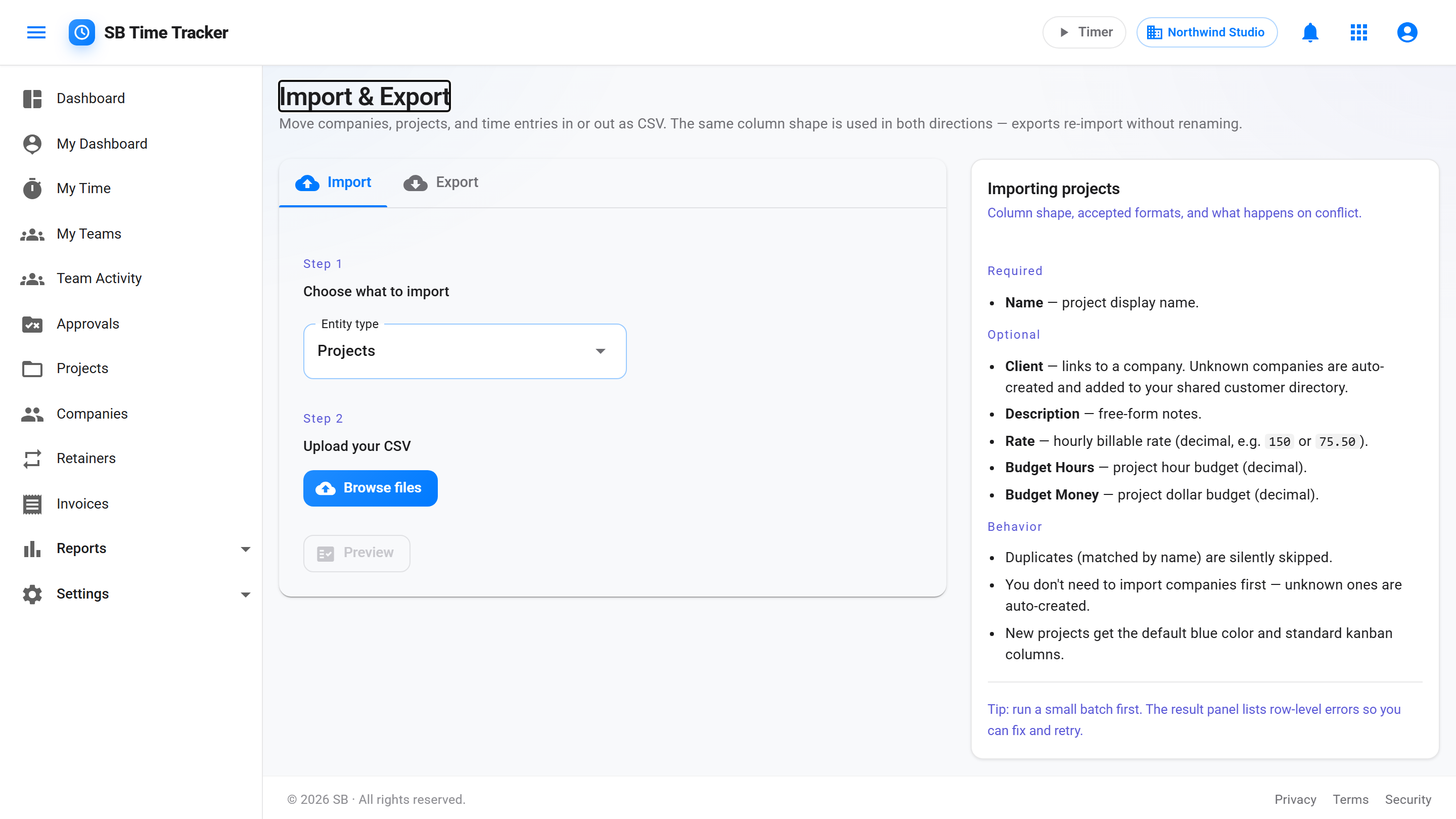This screenshot has width=1456, height=819.
Task: Click the SB Time Tracker clock logo
Action: pos(82,32)
